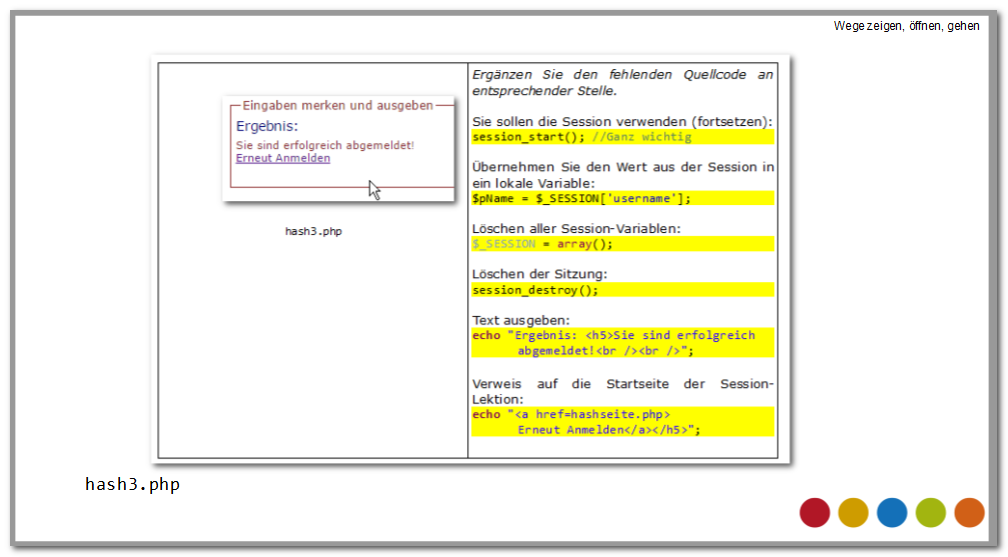Click 'Ergänzen Sie den fehlenden Quellcode' instruction
The width and height of the screenshot is (1008, 557).
click(622, 82)
